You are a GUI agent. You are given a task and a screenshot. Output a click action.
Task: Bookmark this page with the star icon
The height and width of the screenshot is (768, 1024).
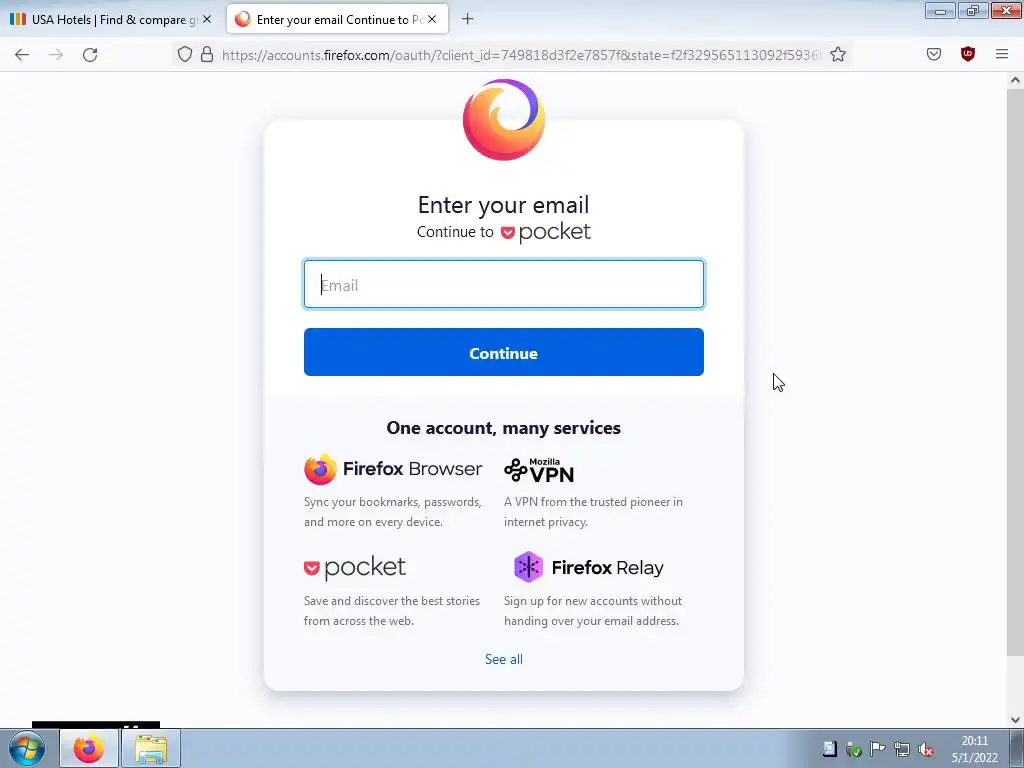[x=838, y=54]
